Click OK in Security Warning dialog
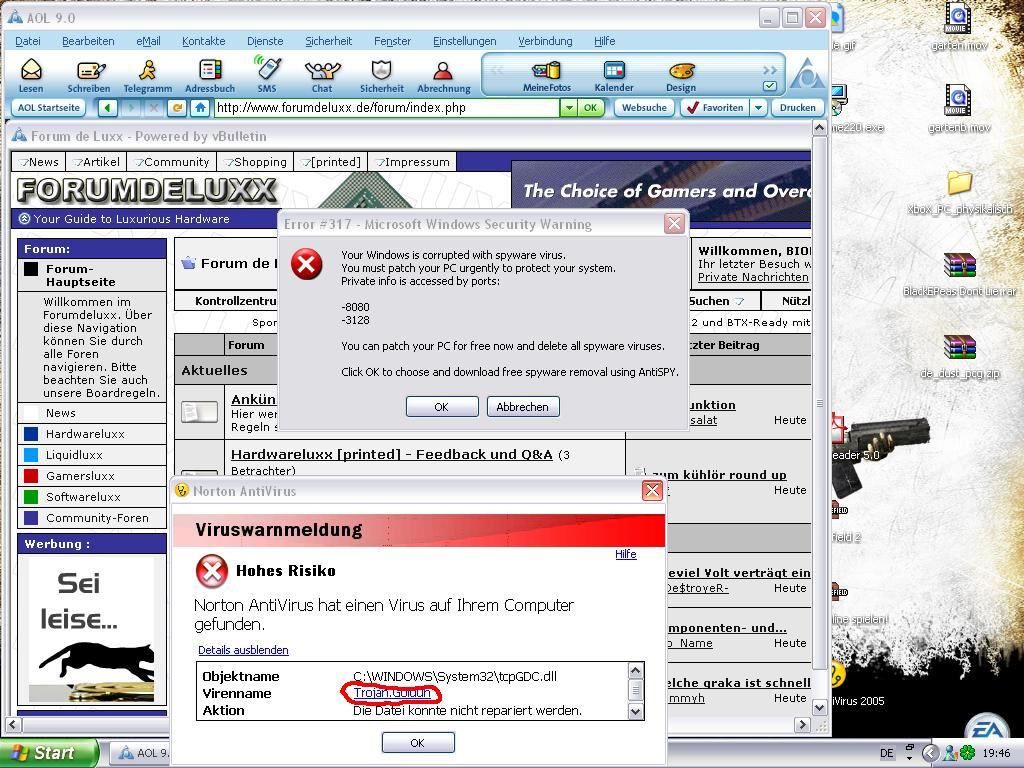Viewport: 1024px width, 768px height. tap(441, 407)
